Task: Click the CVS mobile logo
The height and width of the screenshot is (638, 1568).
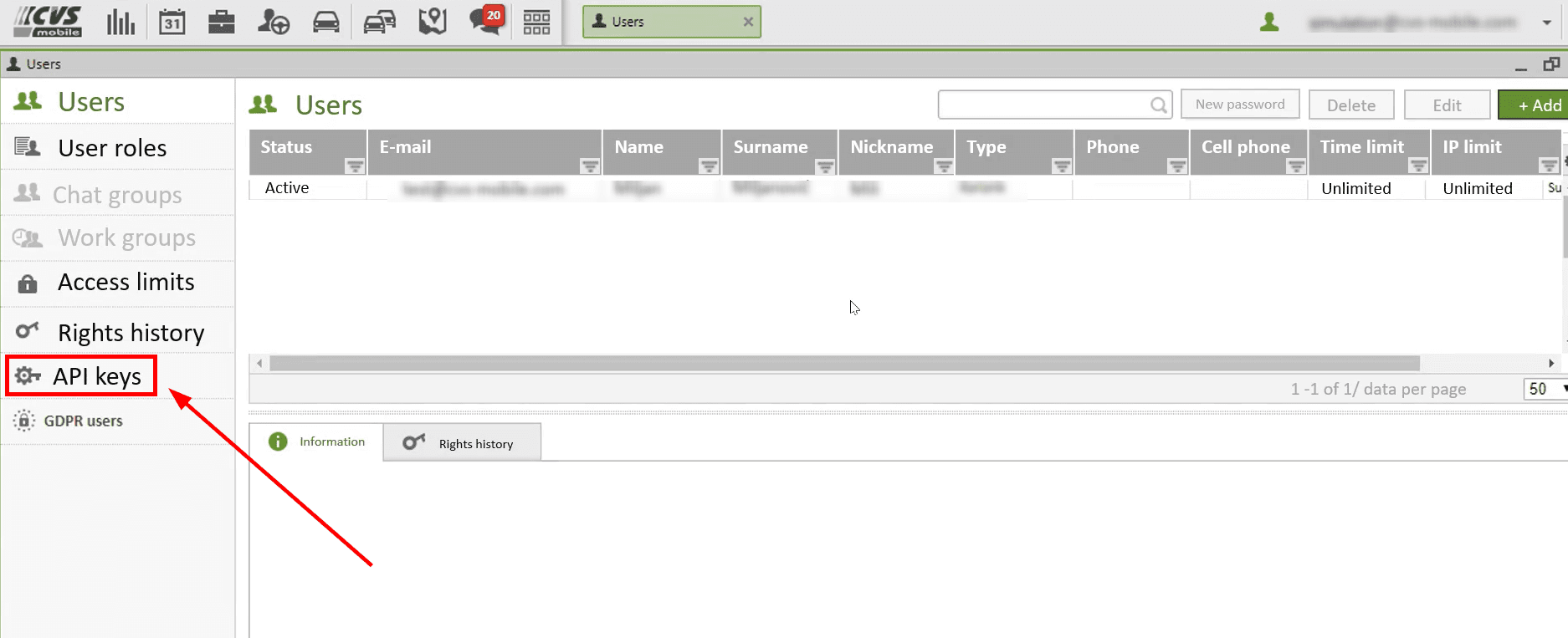Action: (49, 22)
